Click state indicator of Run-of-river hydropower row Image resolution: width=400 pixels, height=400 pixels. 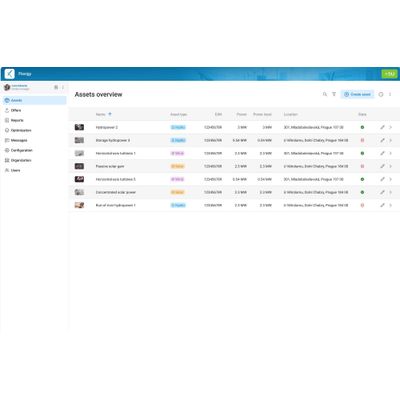pos(362,205)
